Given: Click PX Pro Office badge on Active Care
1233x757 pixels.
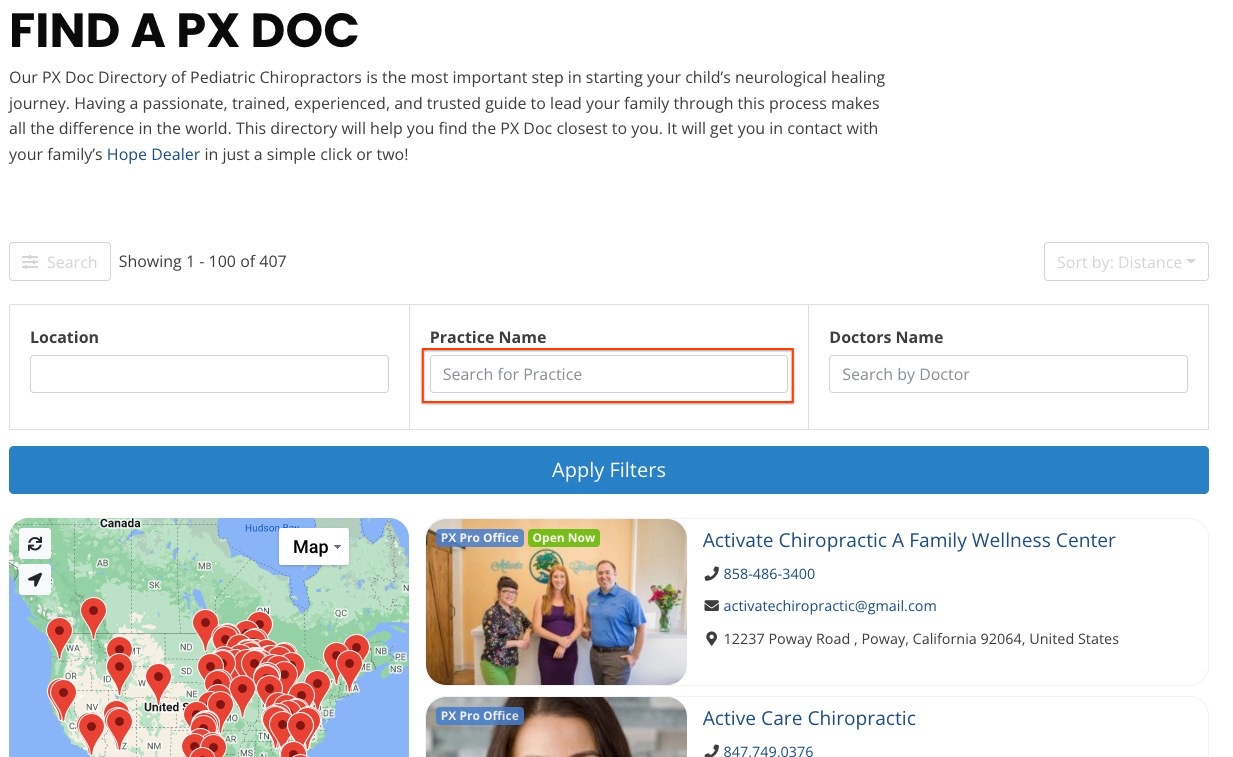Looking at the screenshot, I should click(x=480, y=716).
